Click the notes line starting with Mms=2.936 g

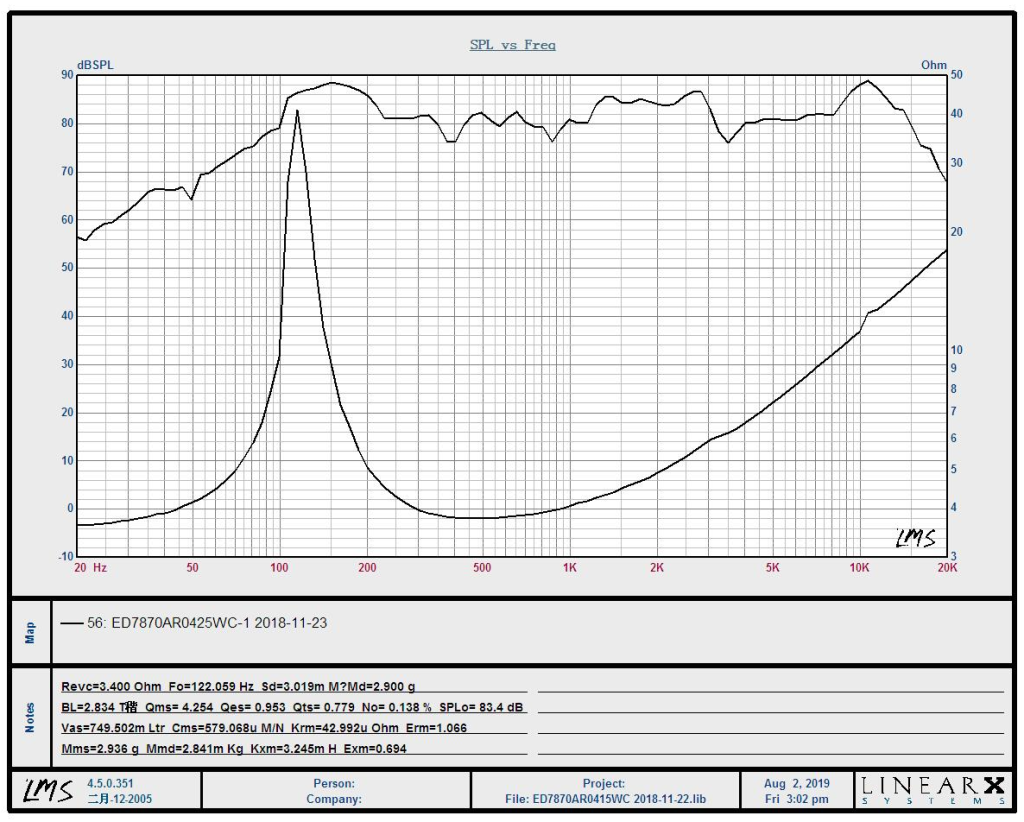pos(234,748)
